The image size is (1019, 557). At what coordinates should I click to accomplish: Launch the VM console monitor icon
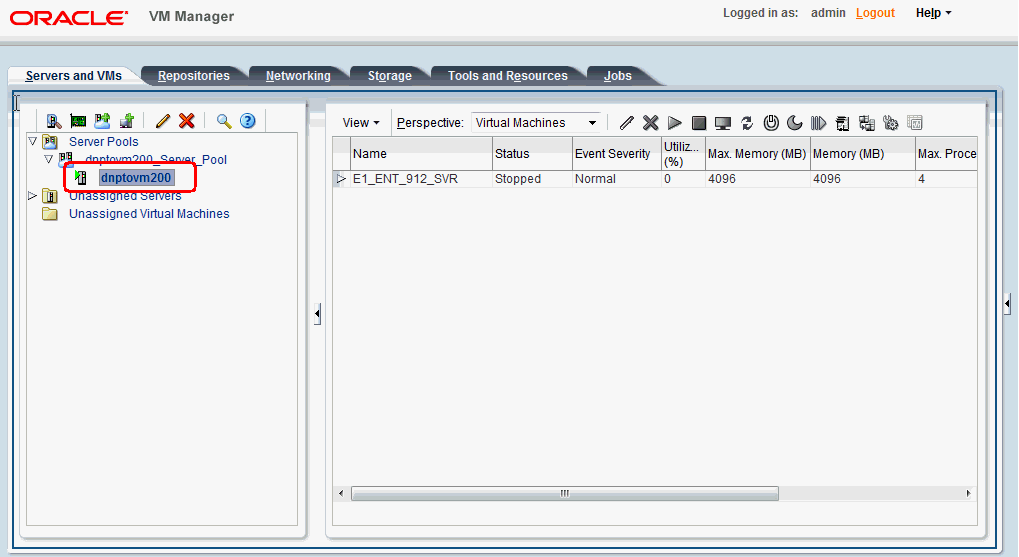click(x=723, y=123)
